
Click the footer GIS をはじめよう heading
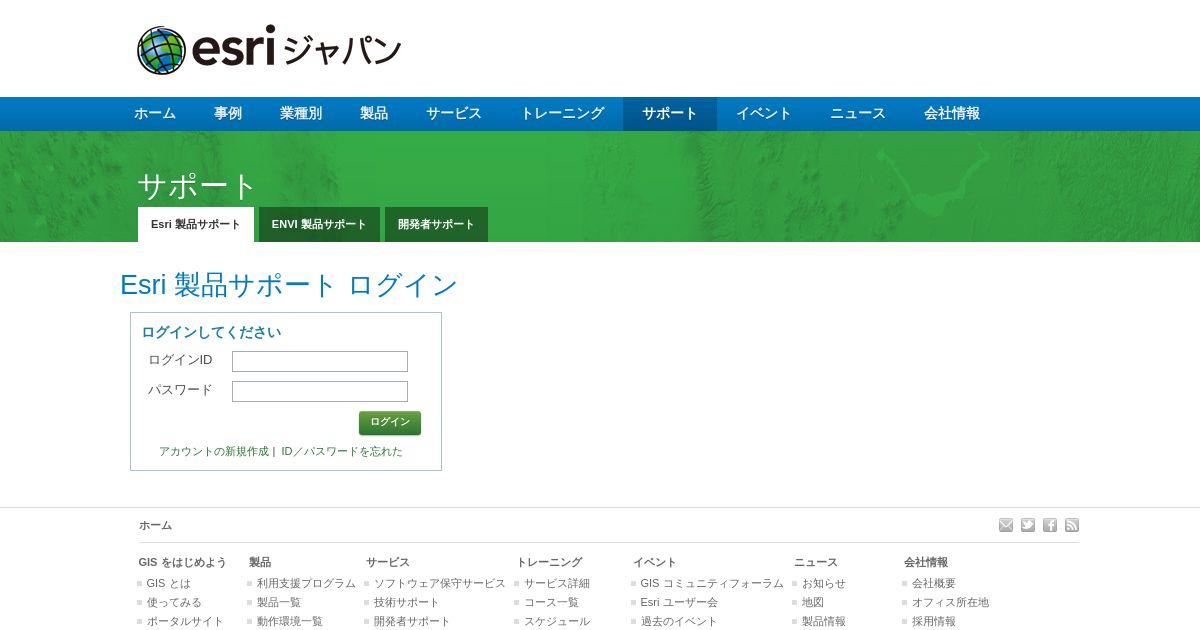[183, 562]
